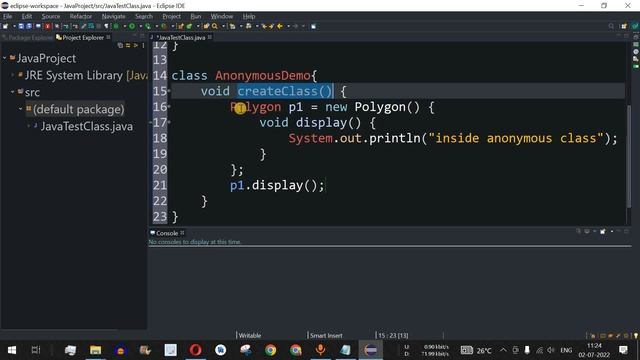Click the Open Type icon
Screen dimensions: 640x360
(x=207, y=26)
